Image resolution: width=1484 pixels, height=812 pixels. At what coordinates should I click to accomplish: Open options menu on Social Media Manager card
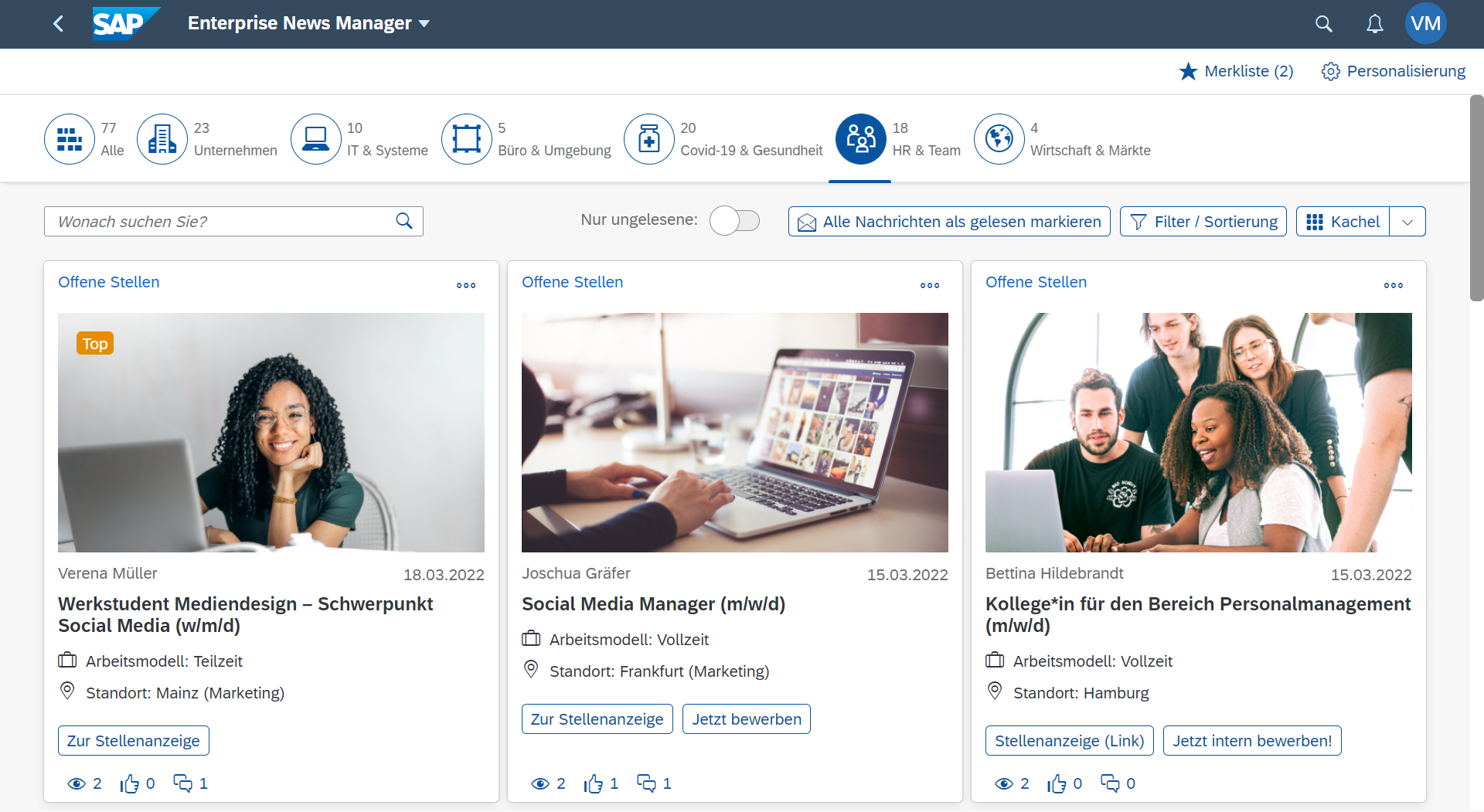[x=929, y=285]
